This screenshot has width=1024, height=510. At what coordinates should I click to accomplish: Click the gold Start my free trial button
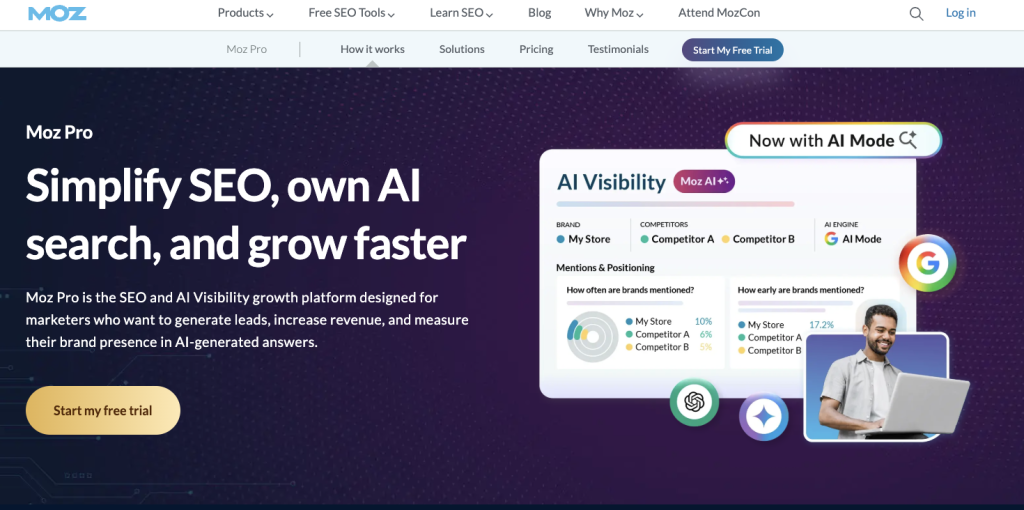point(103,410)
